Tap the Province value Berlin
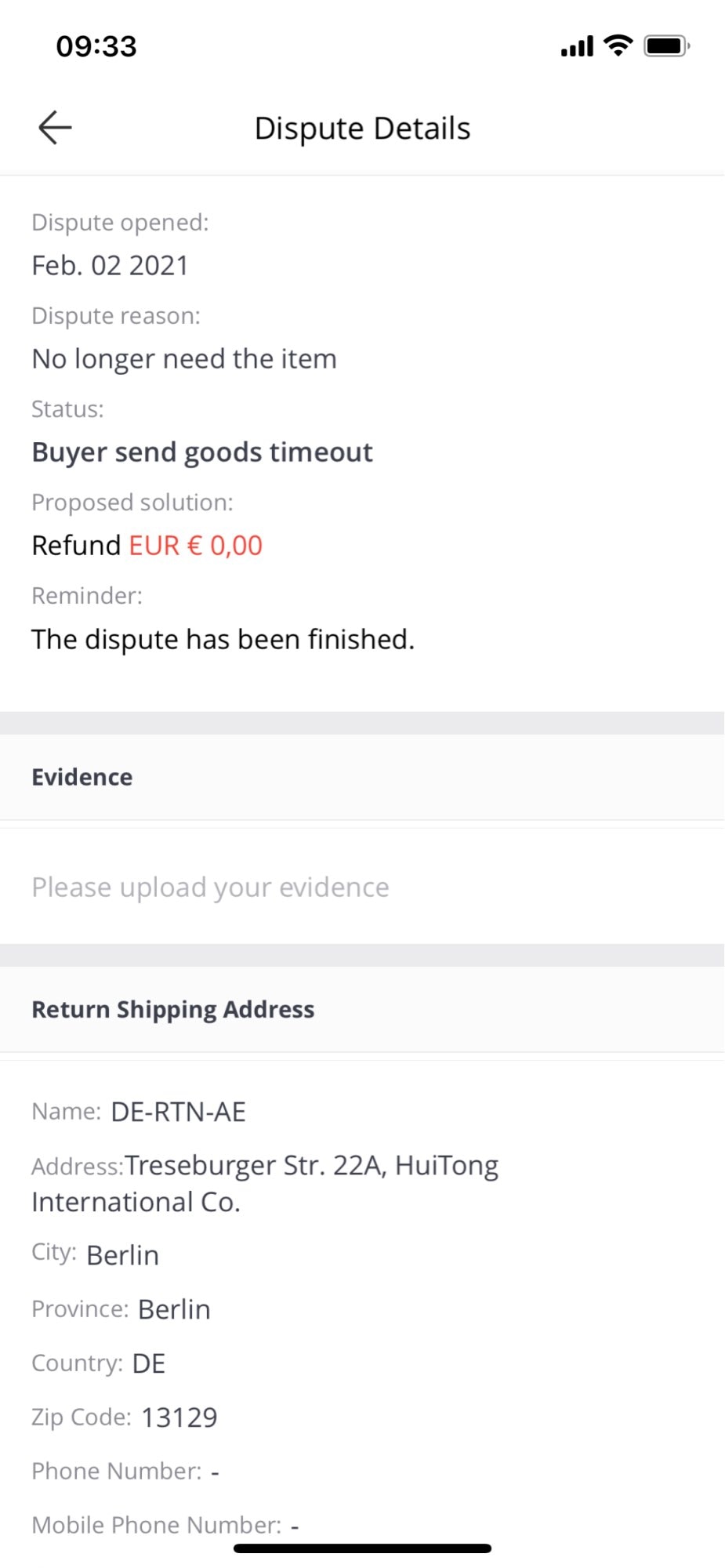Screen dimensions: 725x1568 (174, 1309)
